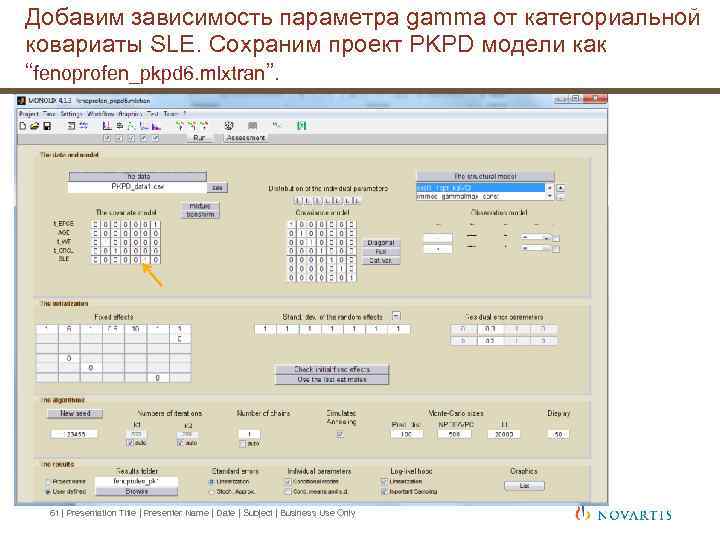Click the Run button

[x=201, y=138]
